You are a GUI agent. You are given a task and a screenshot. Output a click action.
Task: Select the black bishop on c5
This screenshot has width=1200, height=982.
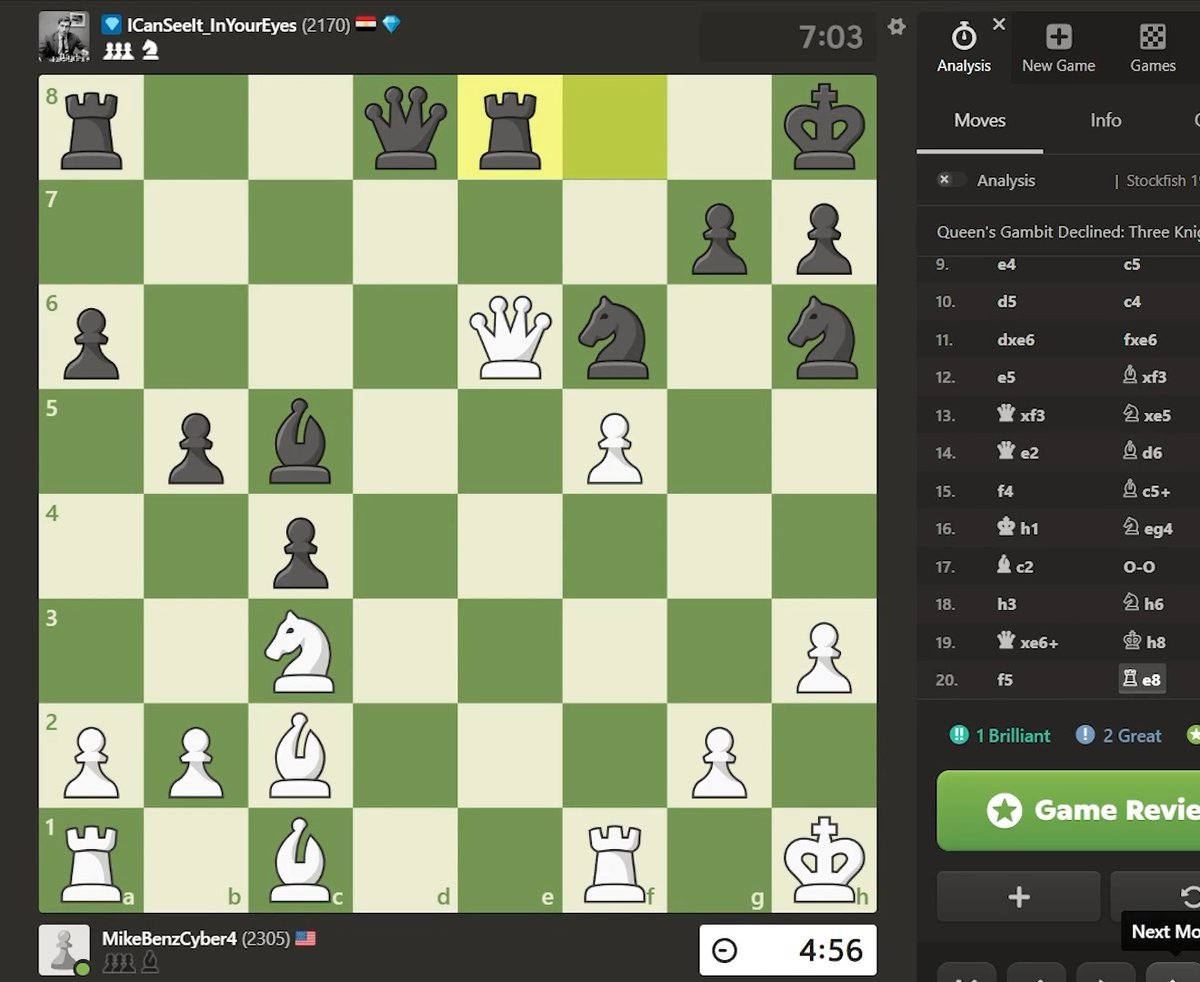tap(300, 442)
